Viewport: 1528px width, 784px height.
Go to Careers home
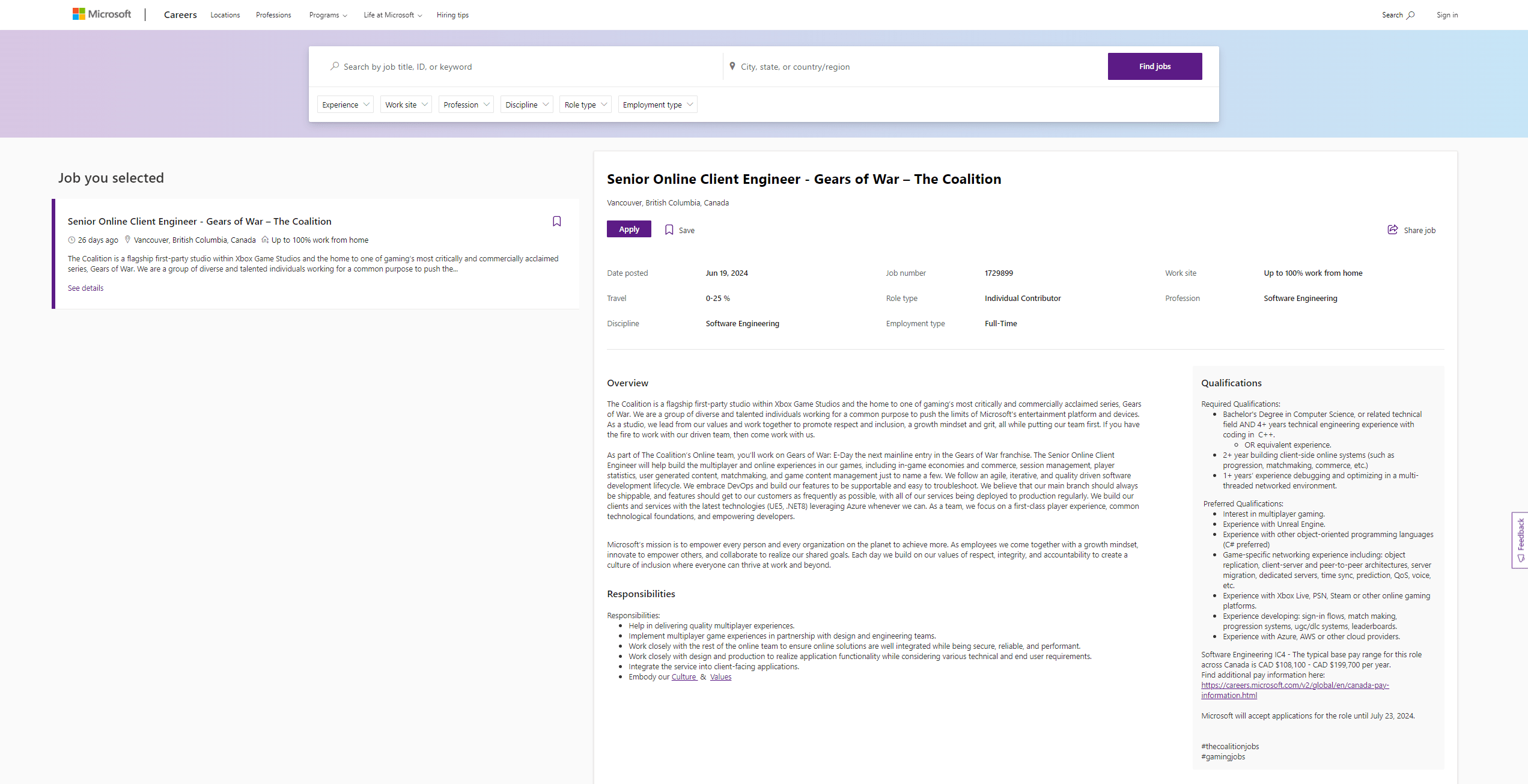pos(180,15)
